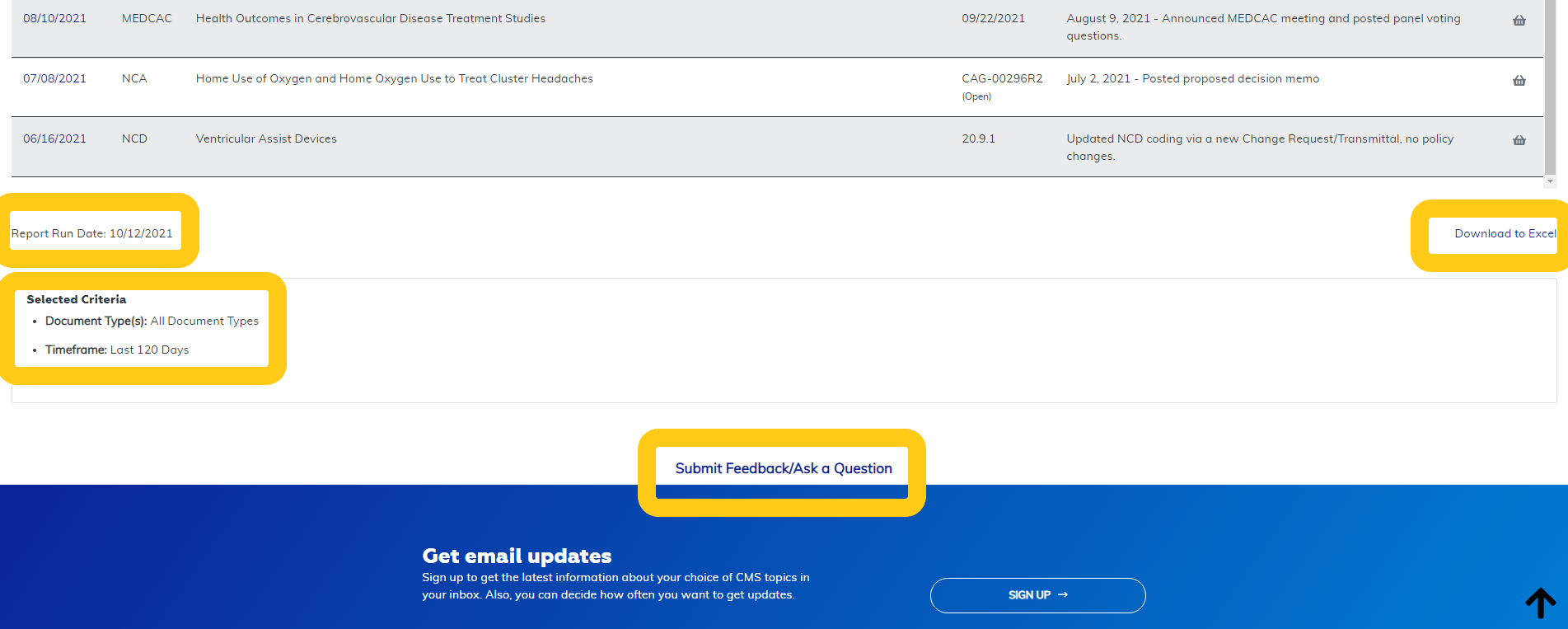Add Ventricular Assist Devices row to basket
The width and height of the screenshot is (1568, 629).
[1519, 141]
